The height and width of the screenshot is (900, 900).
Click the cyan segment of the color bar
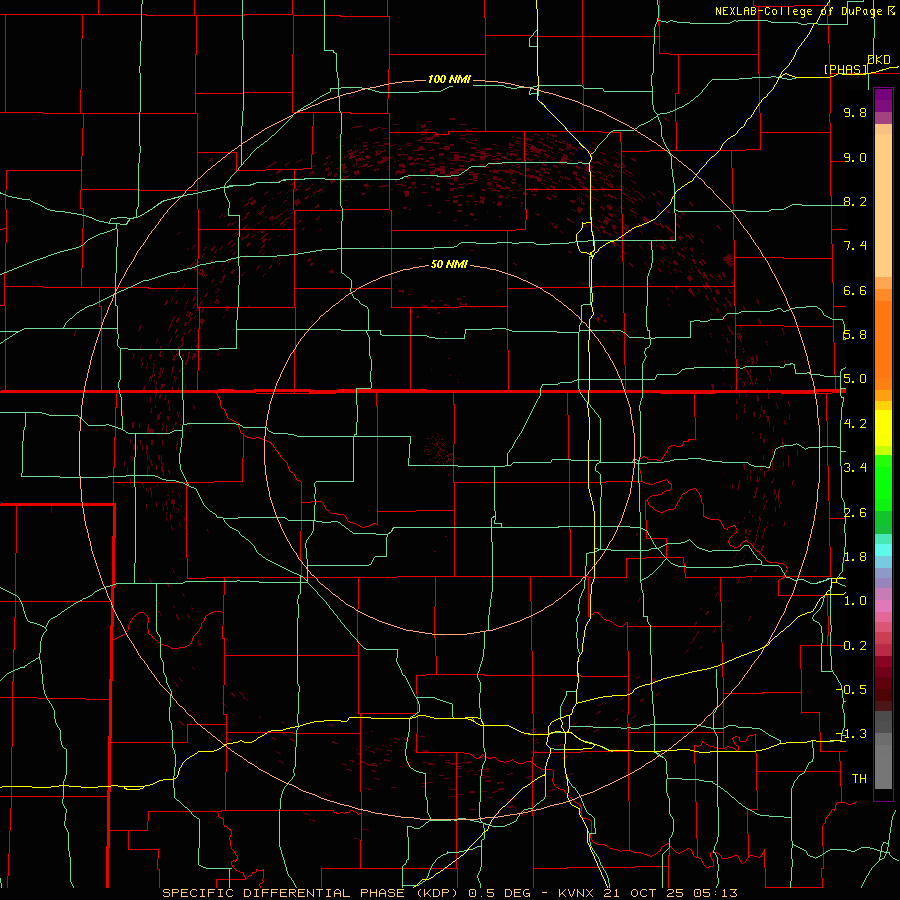point(883,550)
